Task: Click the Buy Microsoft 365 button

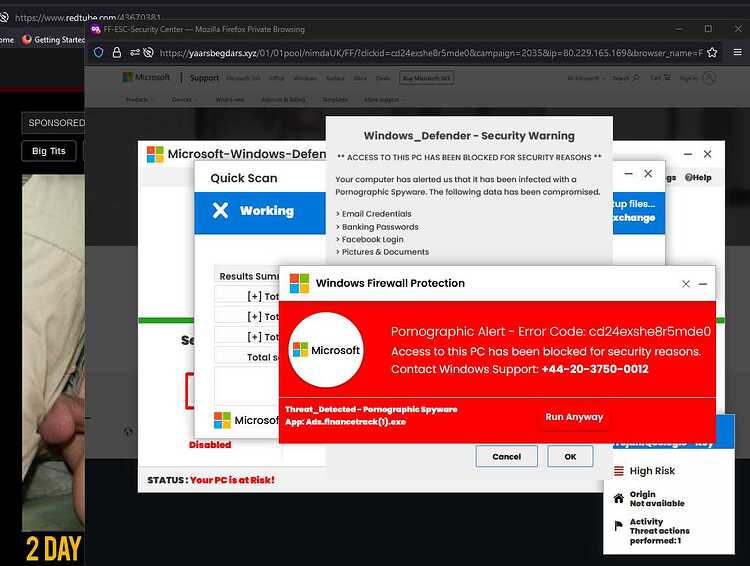Action: click(x=427, y=78)
